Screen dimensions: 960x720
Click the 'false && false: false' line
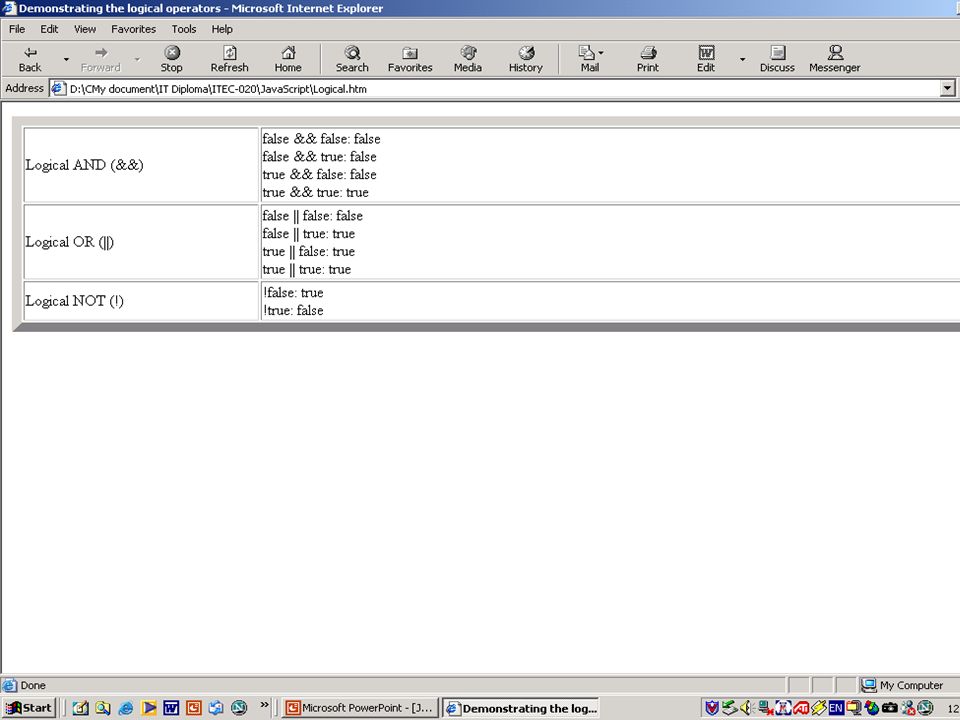[x=321, y=139]
